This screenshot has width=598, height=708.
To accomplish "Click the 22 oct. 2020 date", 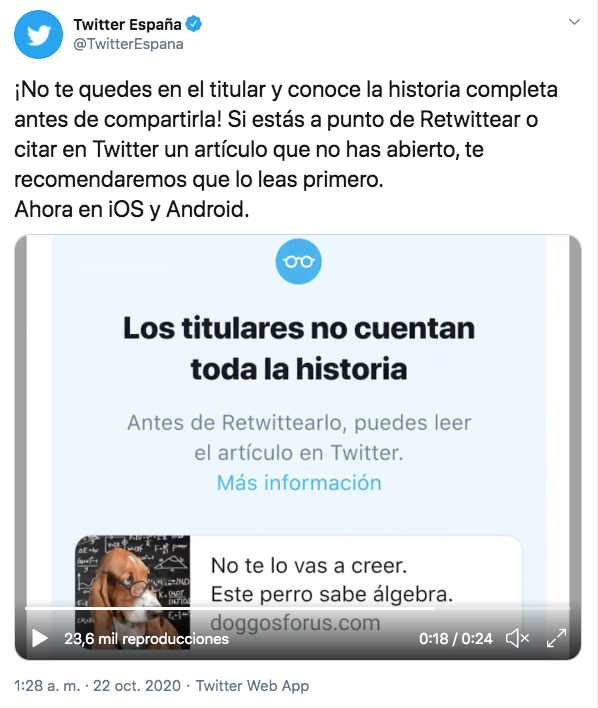I will coord(137,685).
